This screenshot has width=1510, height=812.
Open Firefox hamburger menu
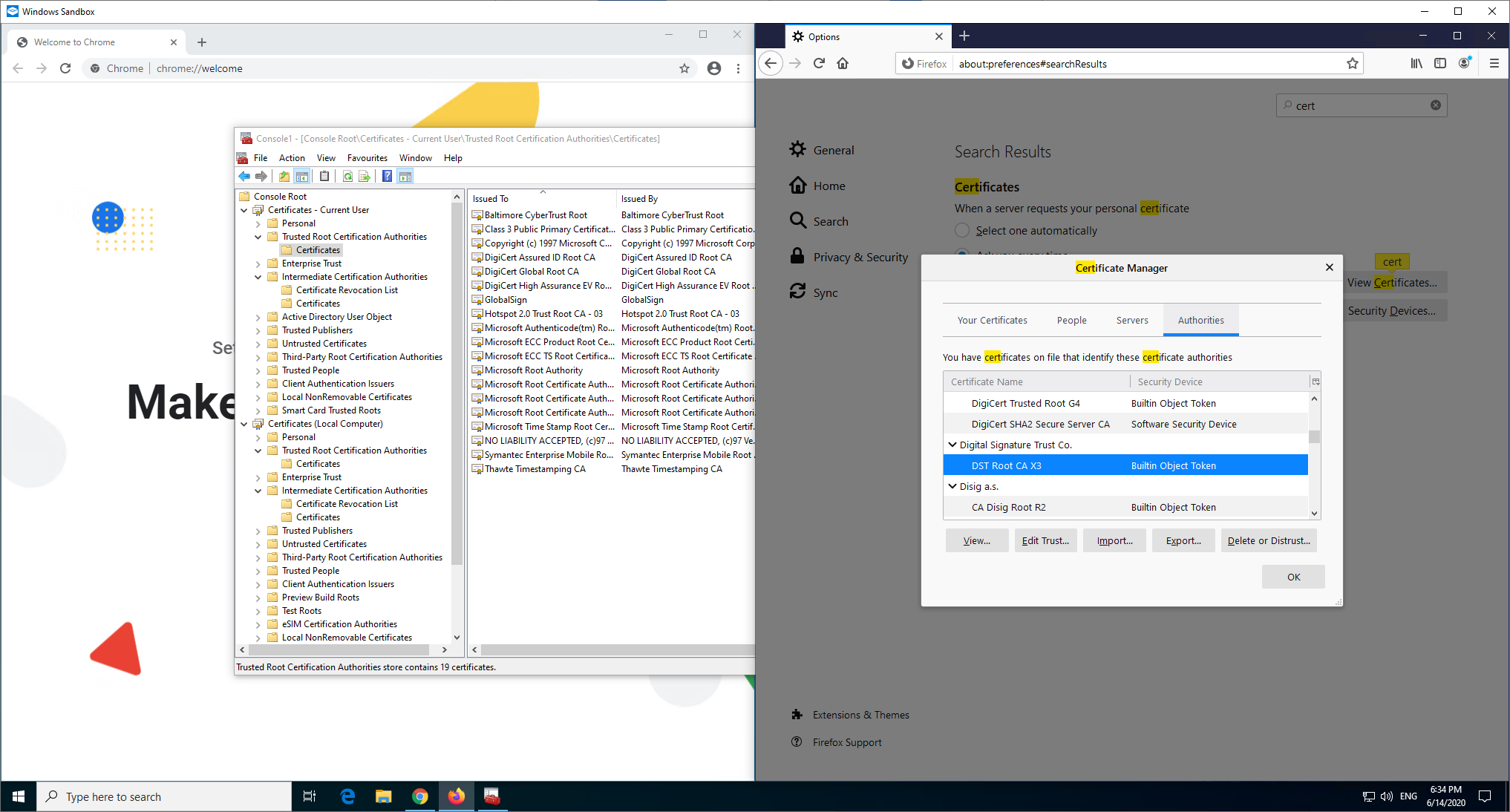click(x=1494, y=64)
